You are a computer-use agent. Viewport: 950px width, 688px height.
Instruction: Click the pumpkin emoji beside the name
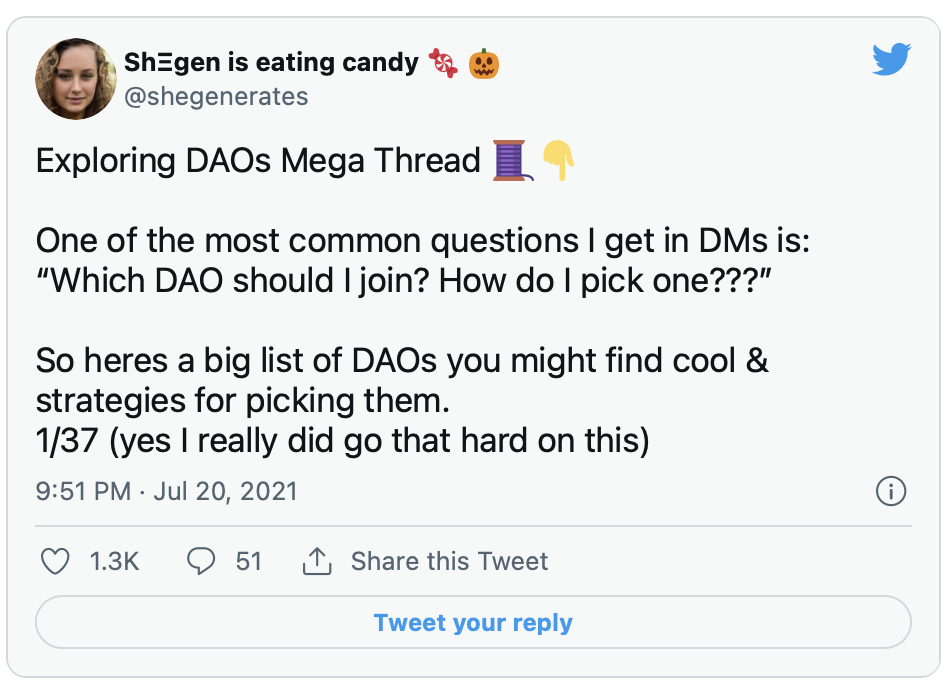click(483, 64)
